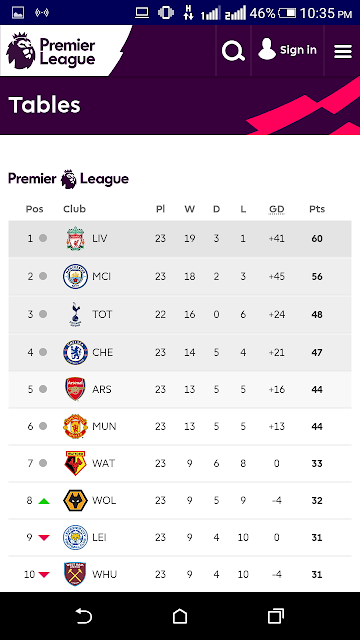This screenshot has height=640, width=360.
Task: Select the Tottenham crest icon
Action: pyautogui.click(x=75, y=314)
